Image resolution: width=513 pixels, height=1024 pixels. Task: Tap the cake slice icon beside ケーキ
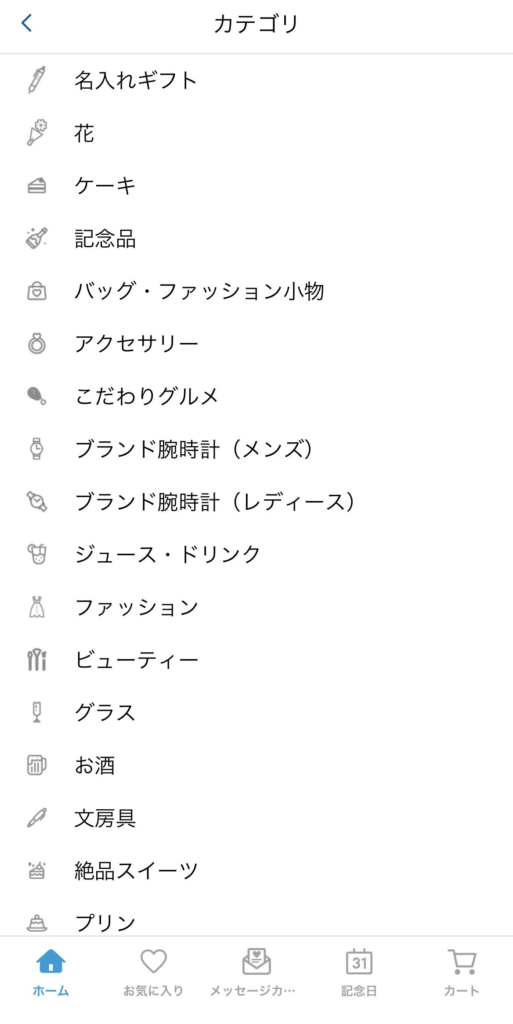[37, 187]
